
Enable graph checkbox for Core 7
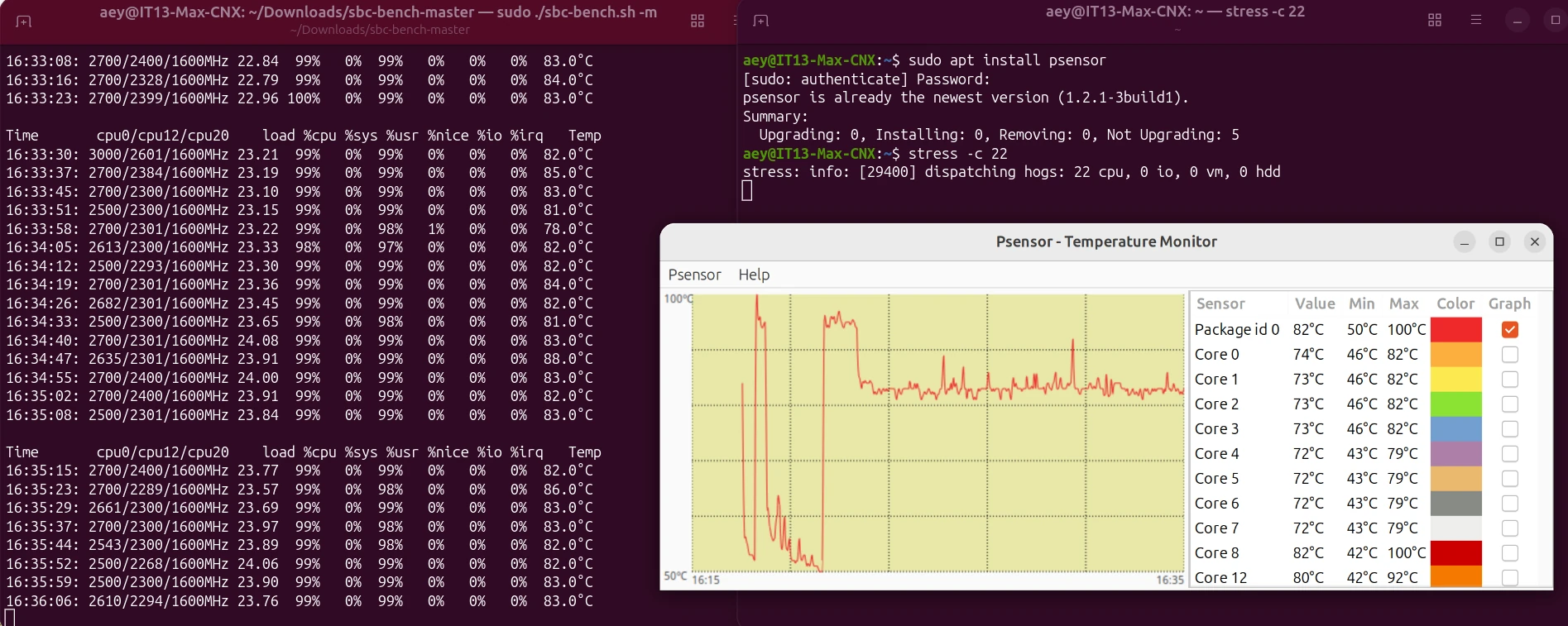(1510, 528)
